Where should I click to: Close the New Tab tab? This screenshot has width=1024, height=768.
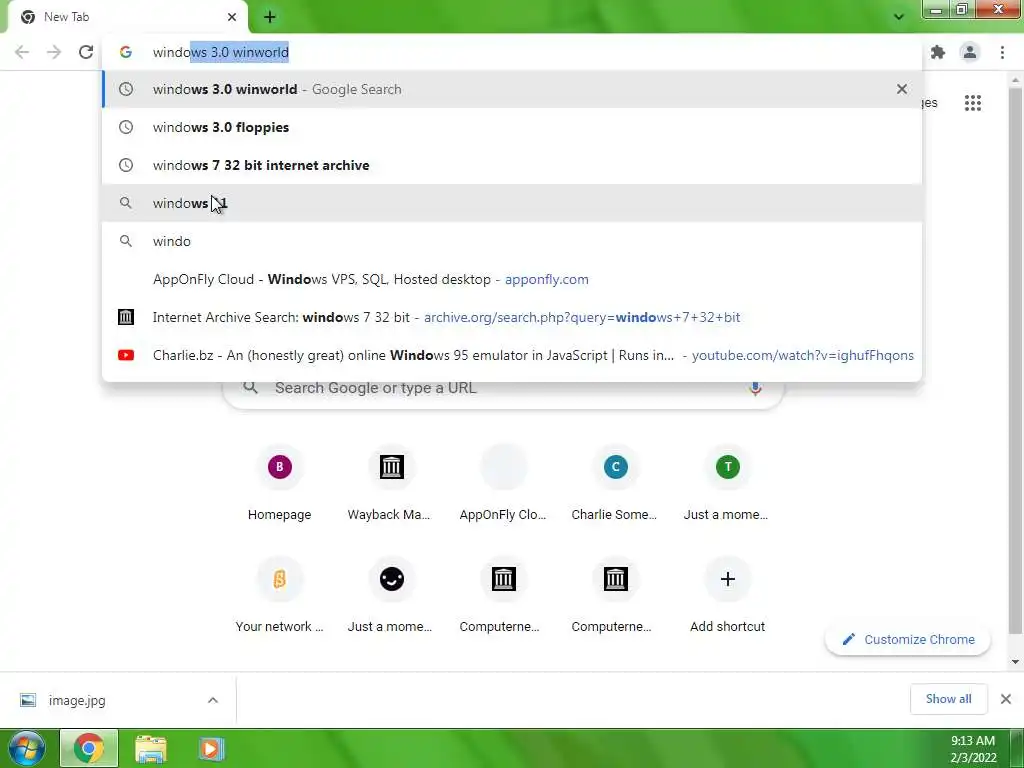(232, 17)
